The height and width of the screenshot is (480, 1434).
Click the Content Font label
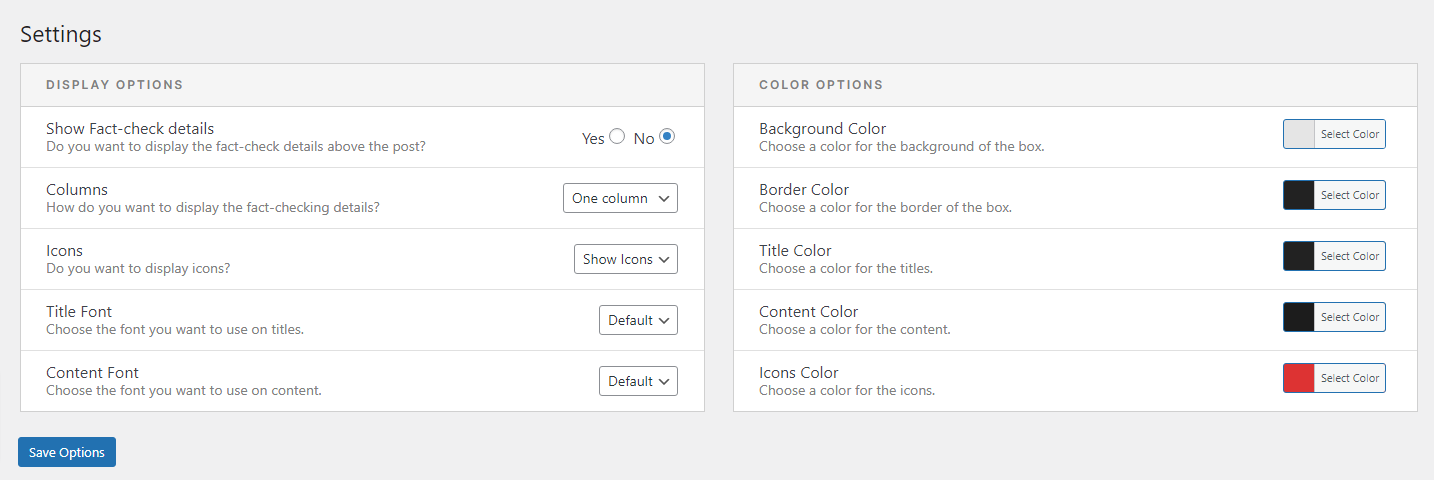click(x=92, y=373)
